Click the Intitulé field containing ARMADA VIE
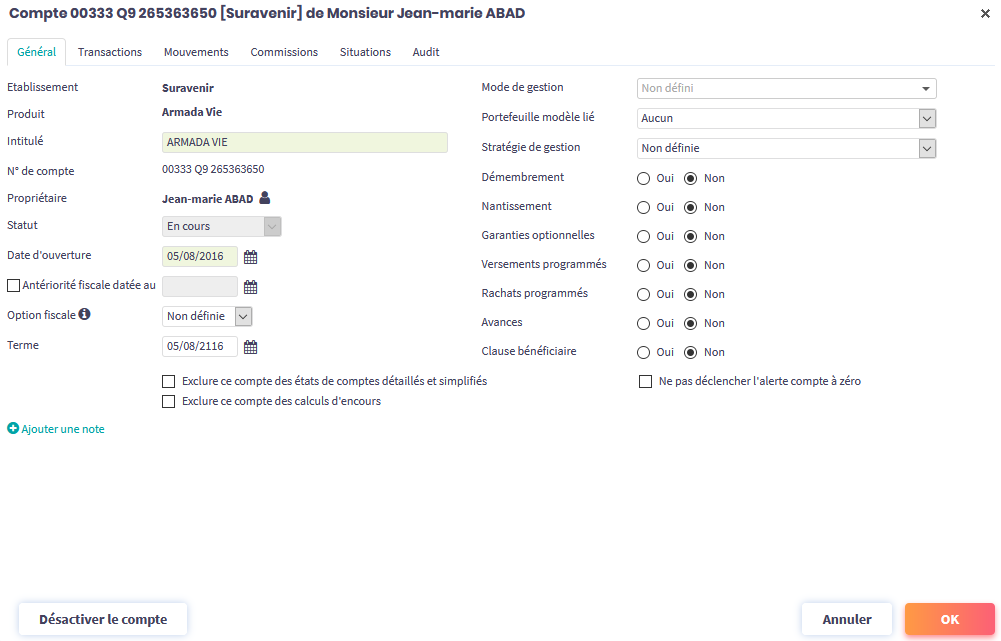 [x=304, y=142]
